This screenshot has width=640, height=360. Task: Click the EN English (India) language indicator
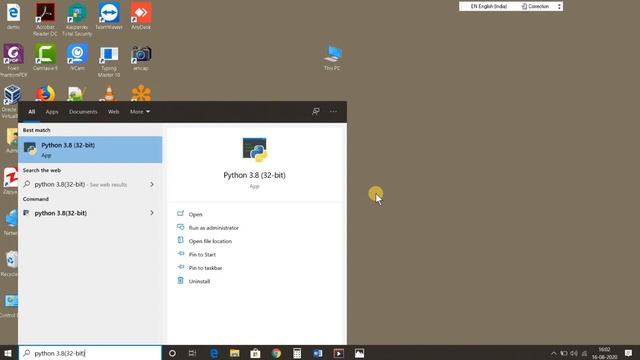click(x=489, y=7)
